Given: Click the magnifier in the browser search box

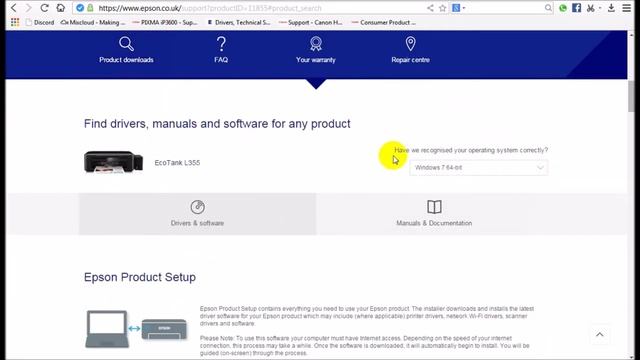Looking at the screenshot, I should (548, 8).
